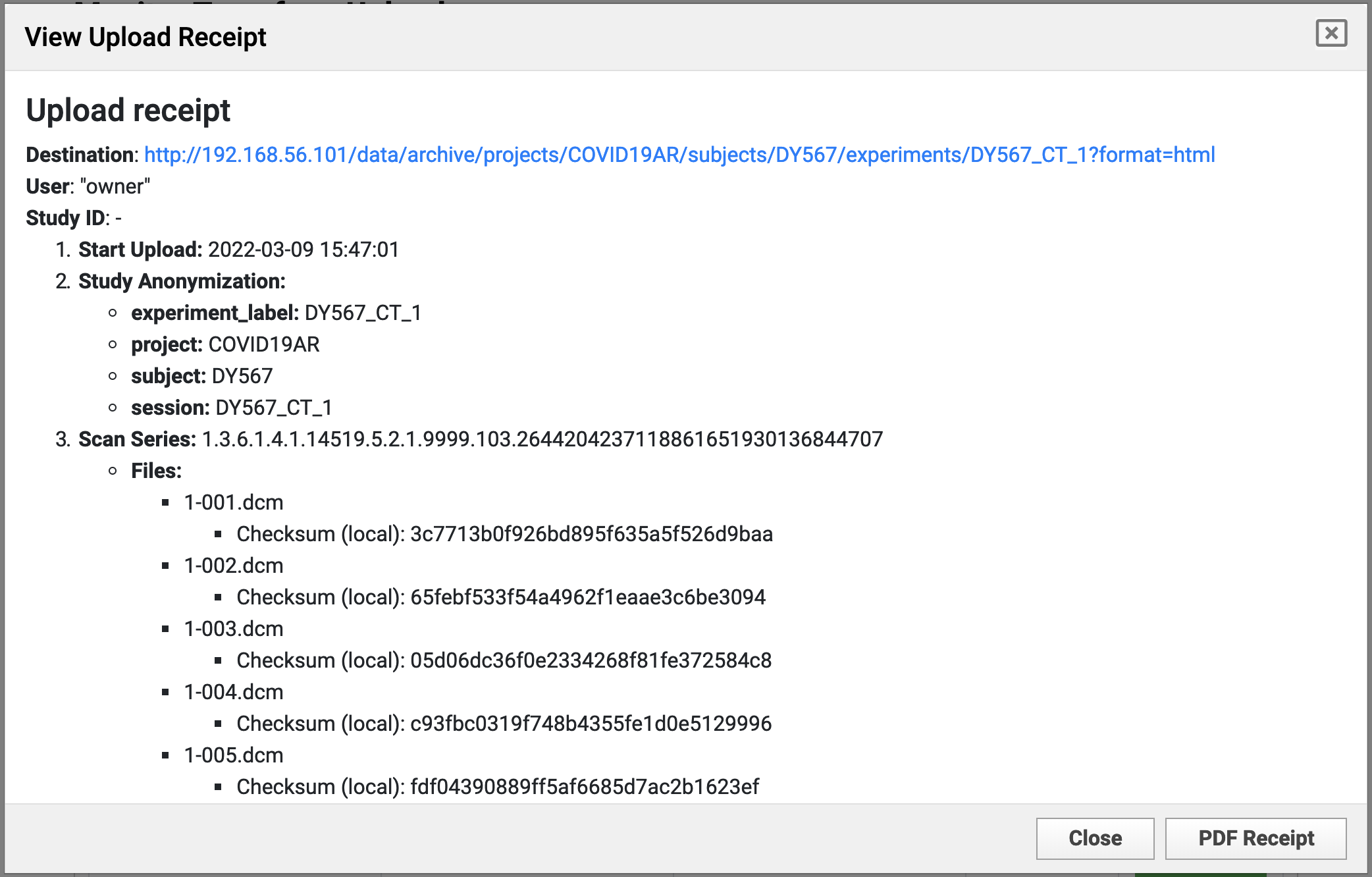Click the Files label
Image resolution: width=1372 pixels, height=877 pixels.
(x=156, y=471)
